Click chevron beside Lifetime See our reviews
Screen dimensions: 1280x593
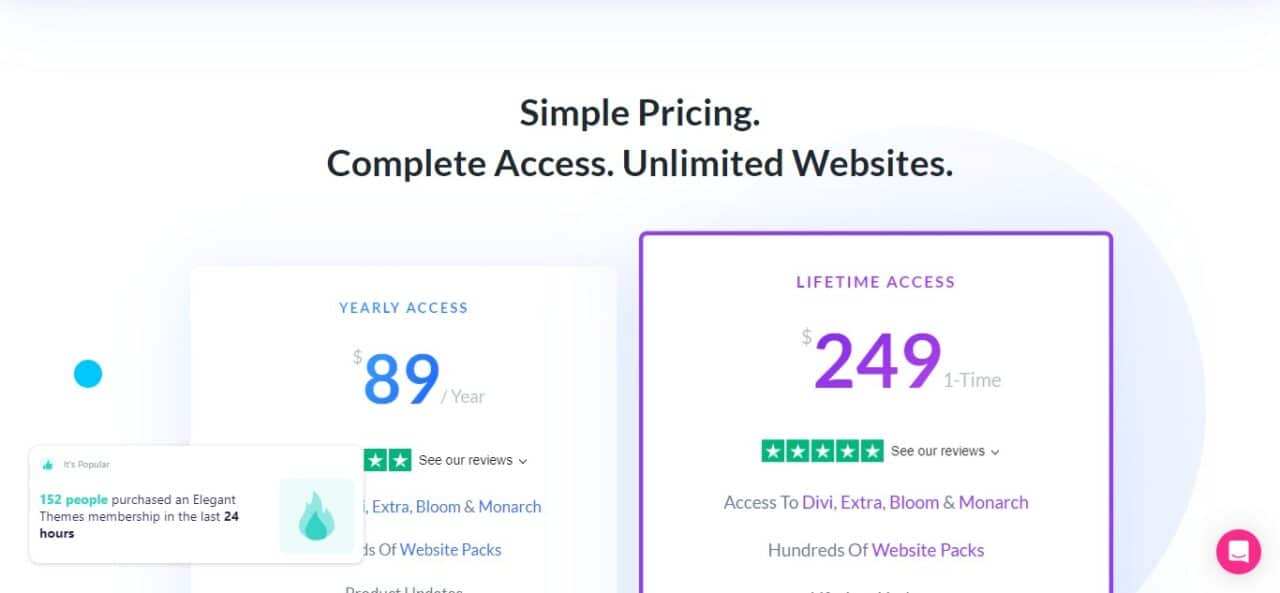coord(995,452)
